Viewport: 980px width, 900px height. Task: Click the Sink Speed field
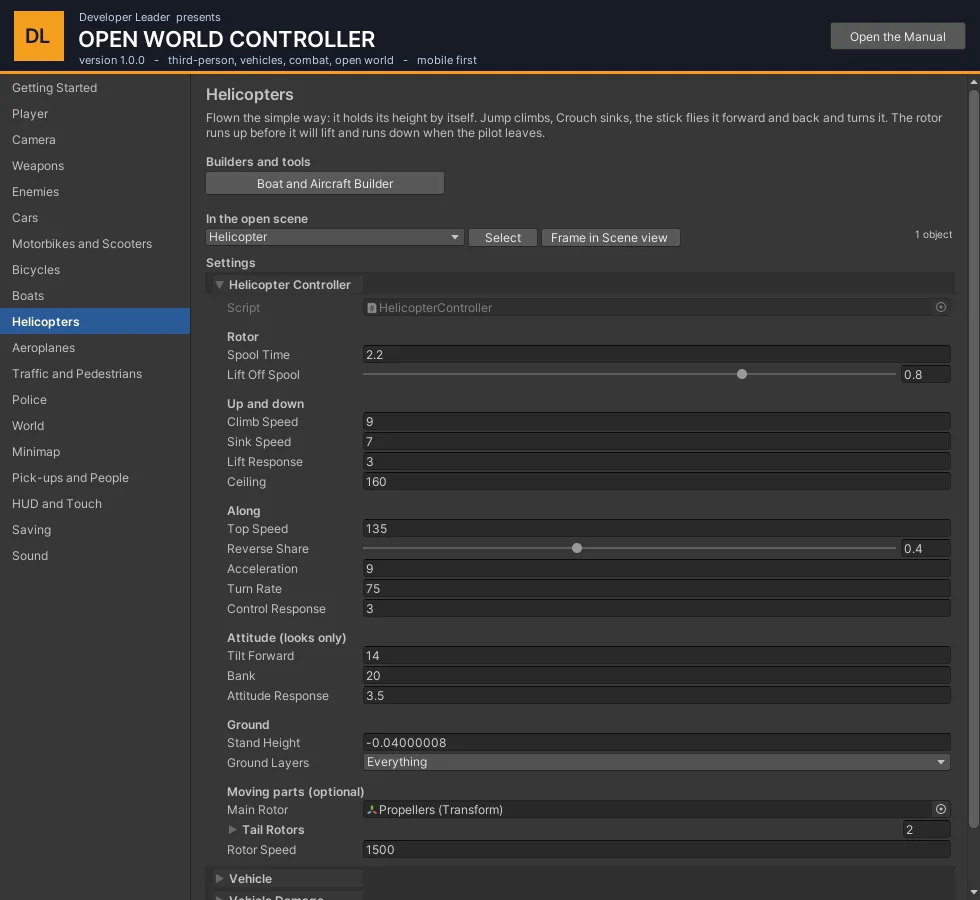656,441
